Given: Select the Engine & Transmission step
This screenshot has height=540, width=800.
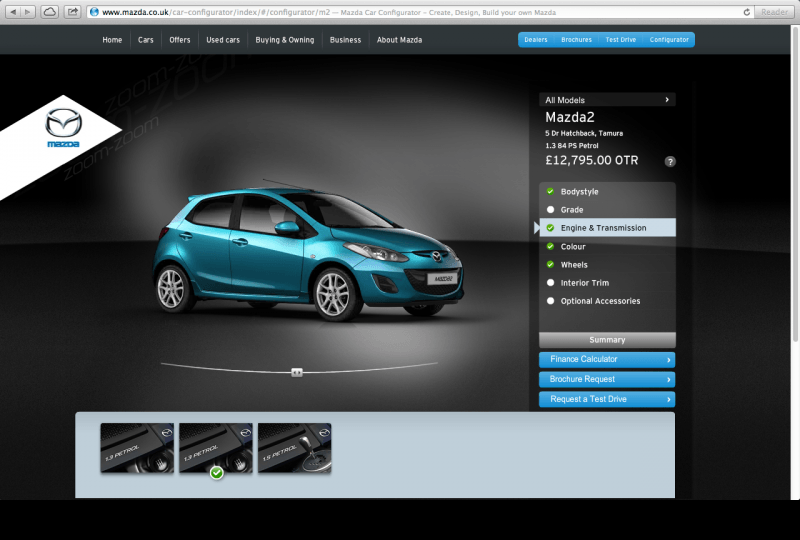Looking at the screenshot, I should 607,228.
